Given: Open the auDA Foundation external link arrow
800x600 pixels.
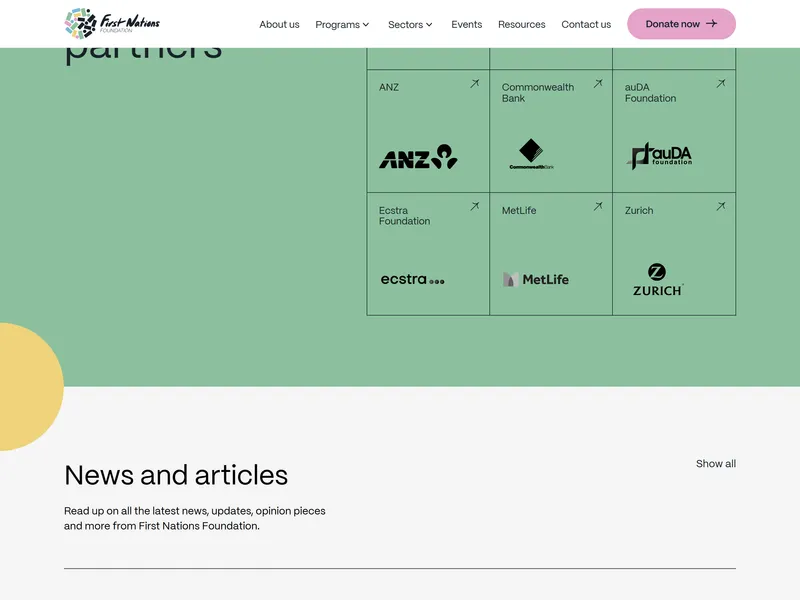Looking at the screenshot, I should (x=721, y=83).
